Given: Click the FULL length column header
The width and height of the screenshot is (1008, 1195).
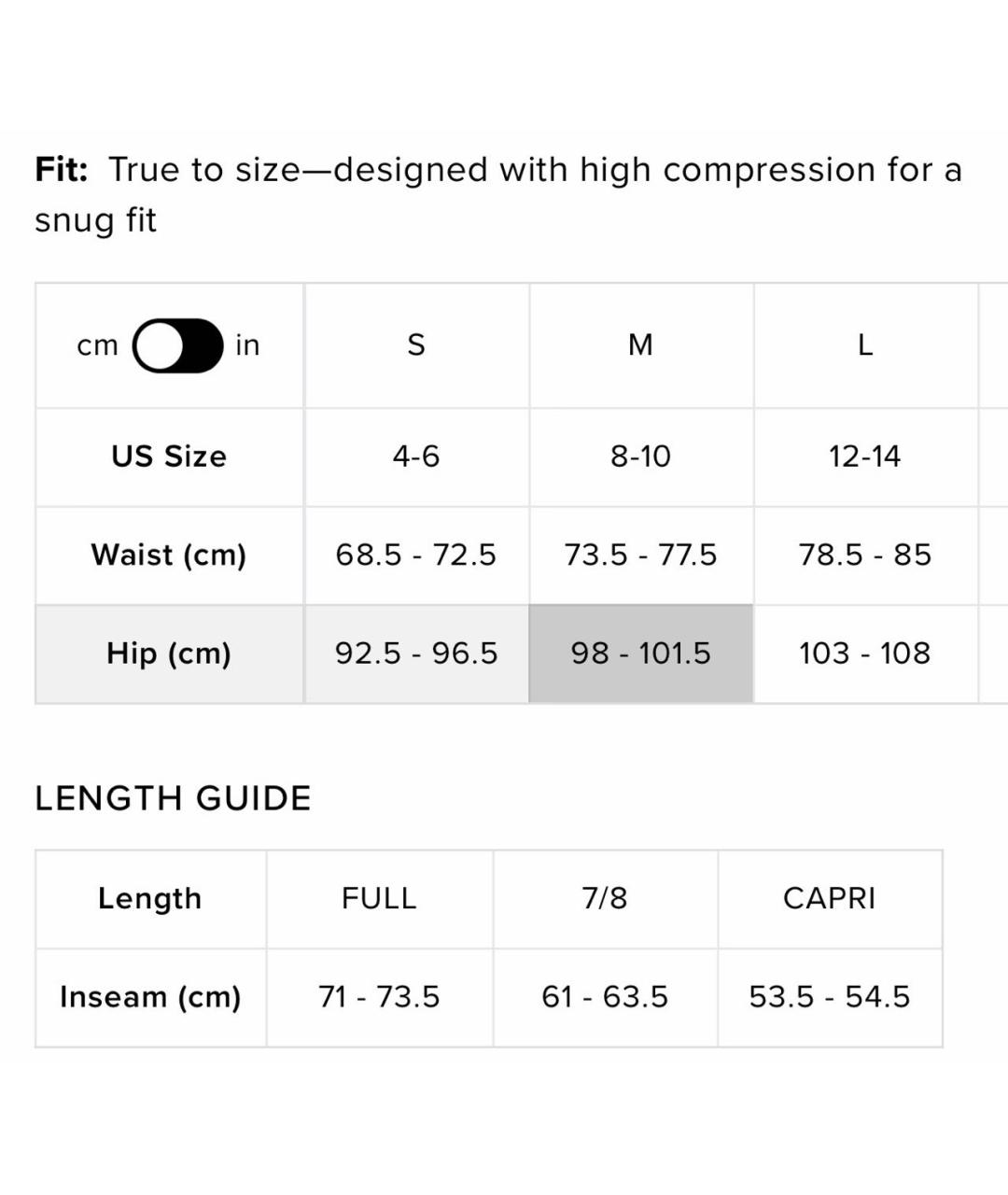Looking at the screenshot, I should (379, 898).
